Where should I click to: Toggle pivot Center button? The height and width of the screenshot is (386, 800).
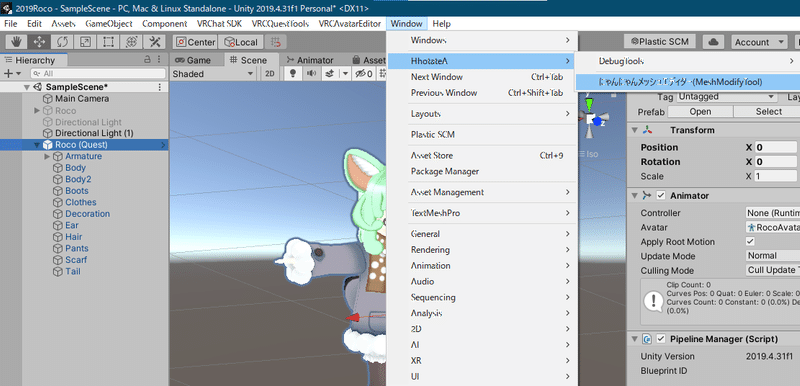[195, 42]
